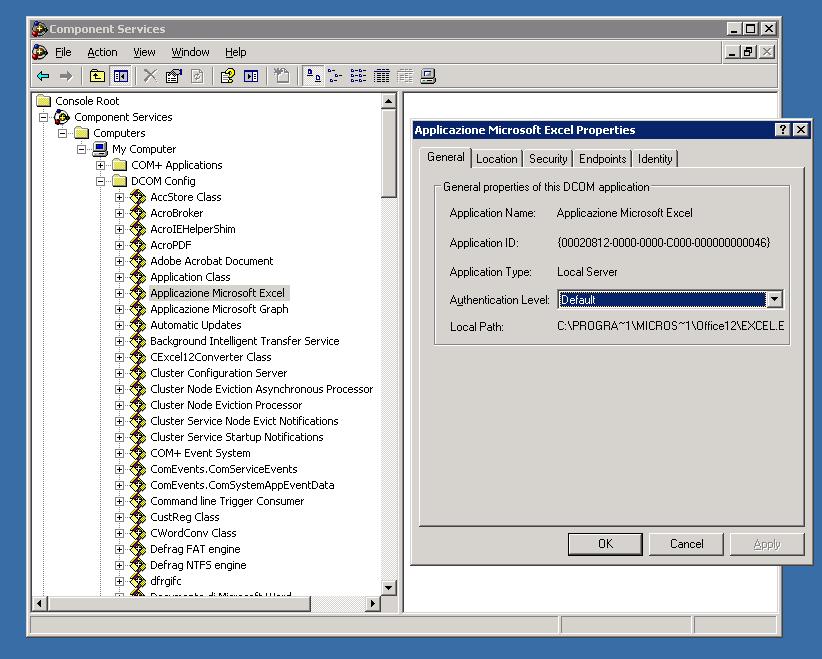Click the Help question mark toolbar icon
Image resolution: width=822 pixels, height=659 pixels.
[x=227, y=77]
